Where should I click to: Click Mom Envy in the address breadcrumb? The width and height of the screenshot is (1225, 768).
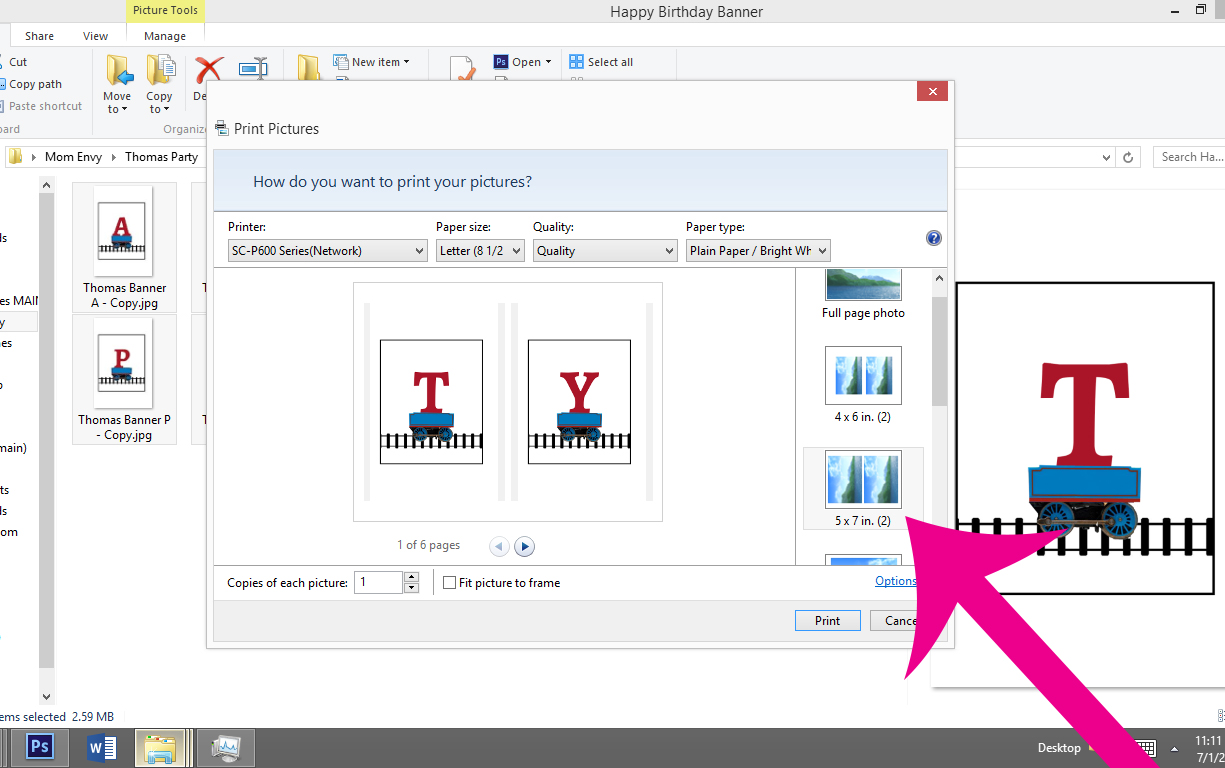74,157
